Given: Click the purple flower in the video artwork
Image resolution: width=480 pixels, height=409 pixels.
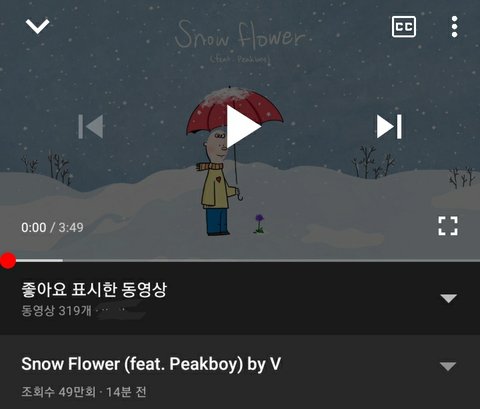Looking at the screenshot, I should (259, 223).
